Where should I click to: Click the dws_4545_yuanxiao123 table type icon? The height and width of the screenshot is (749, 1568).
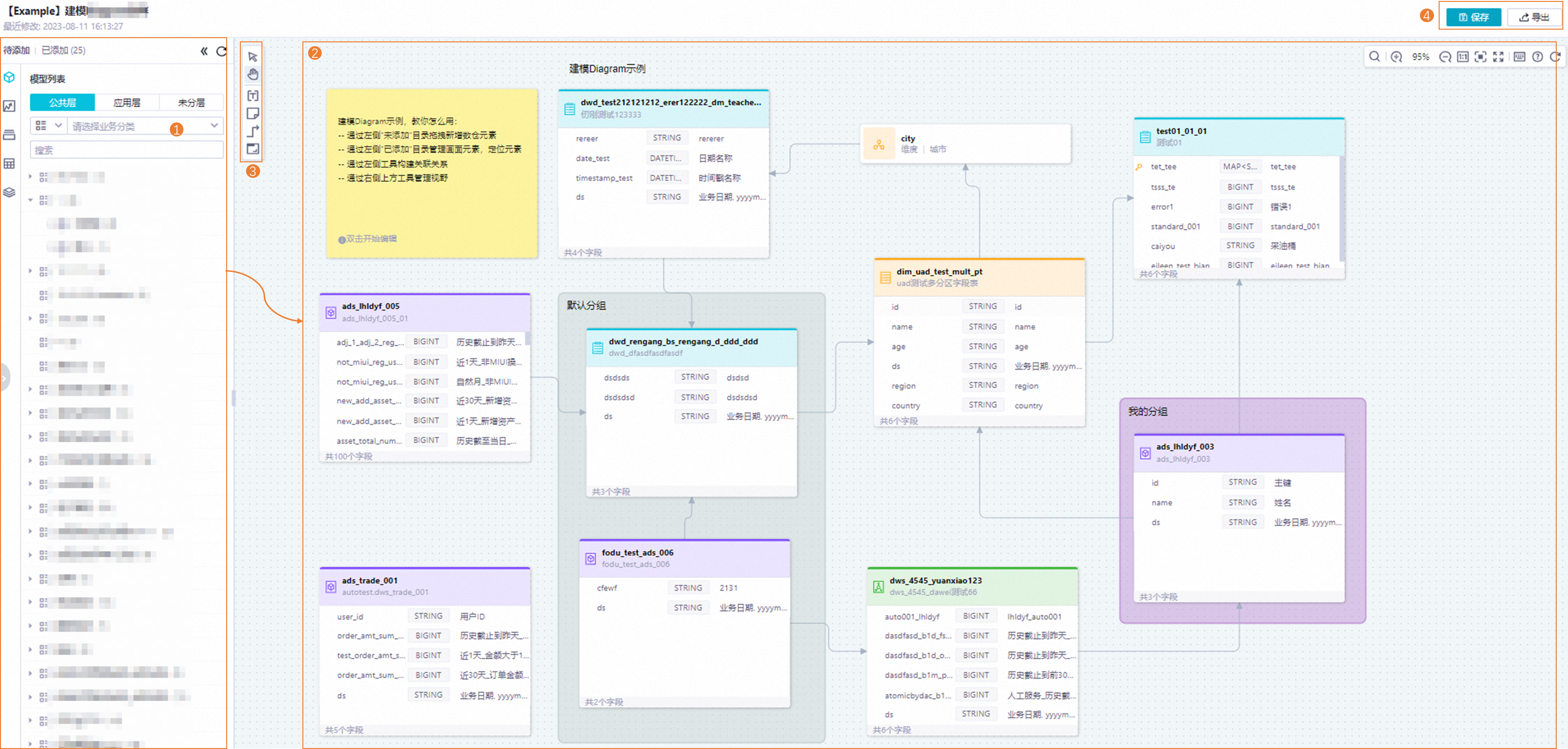coord(878,586)
